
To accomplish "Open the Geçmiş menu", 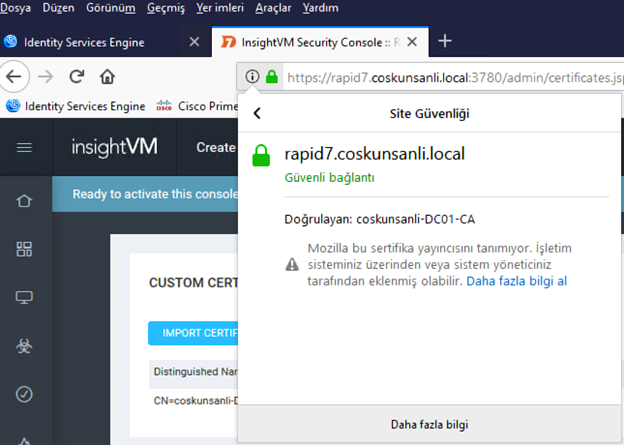I will [x=166, y=8].
